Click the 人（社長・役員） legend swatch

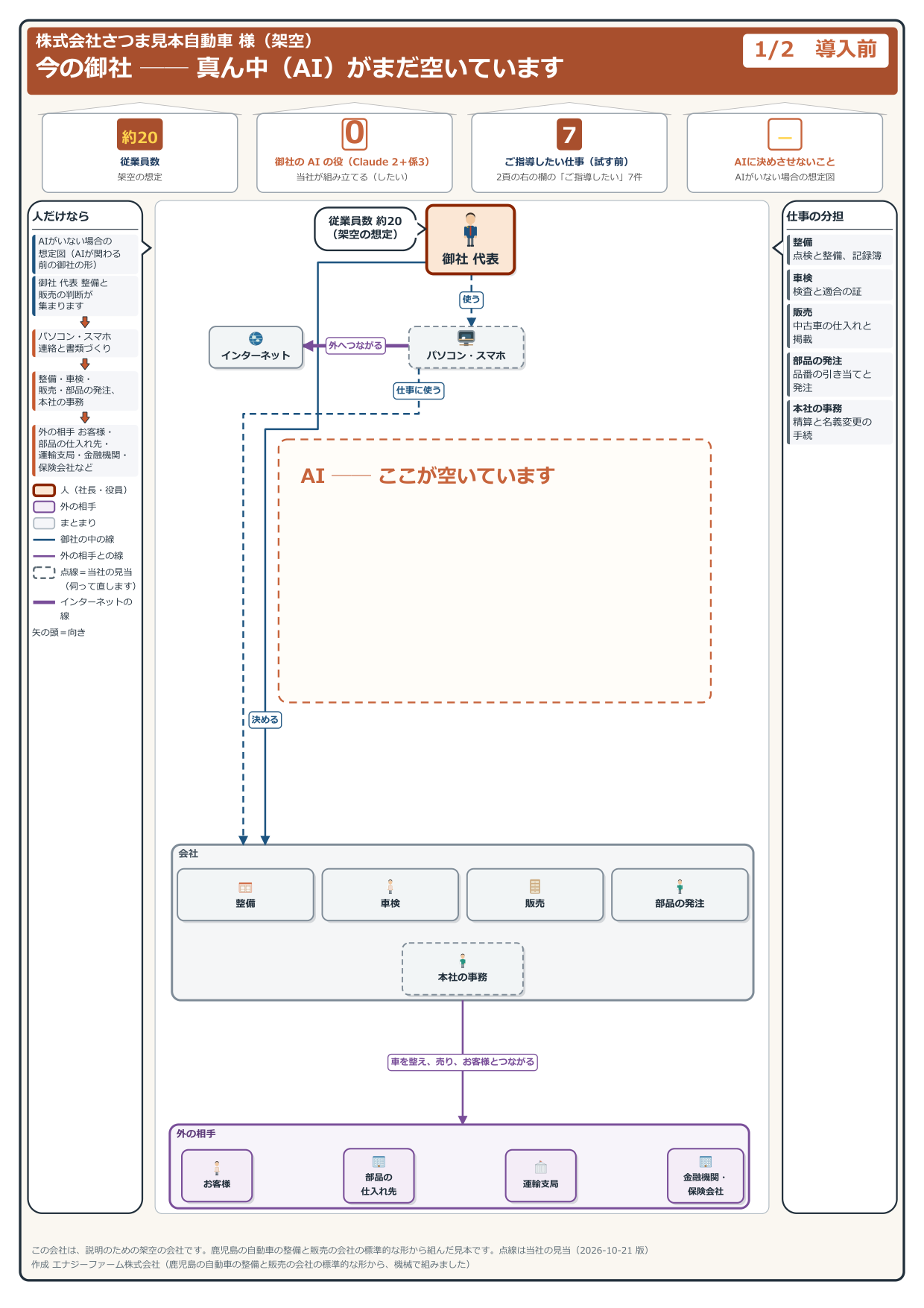(44, 490)
